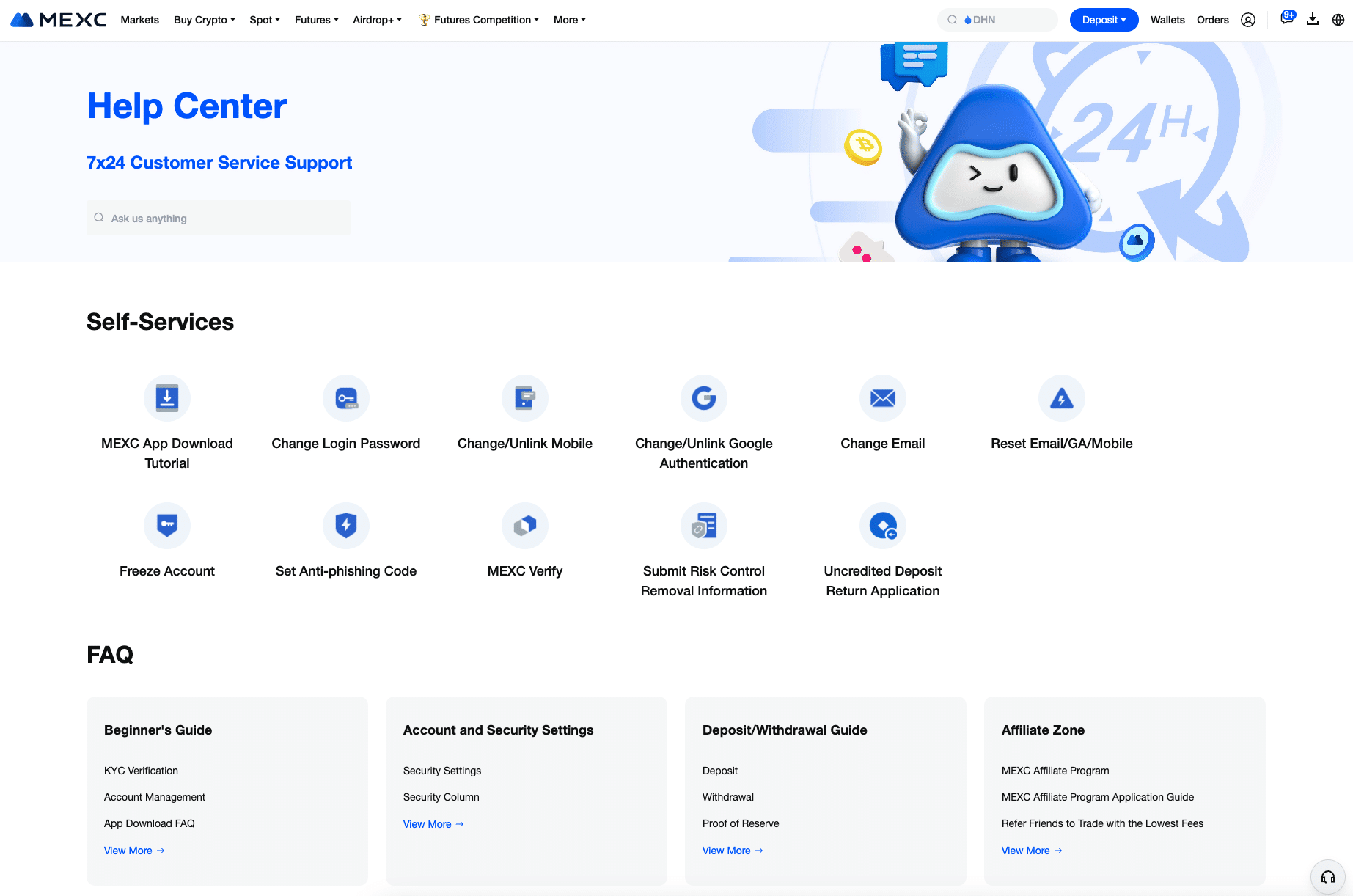This screenshot has height=896, width=1353.
Task: Open App Download FAQ link
Action: click(150, 823)
